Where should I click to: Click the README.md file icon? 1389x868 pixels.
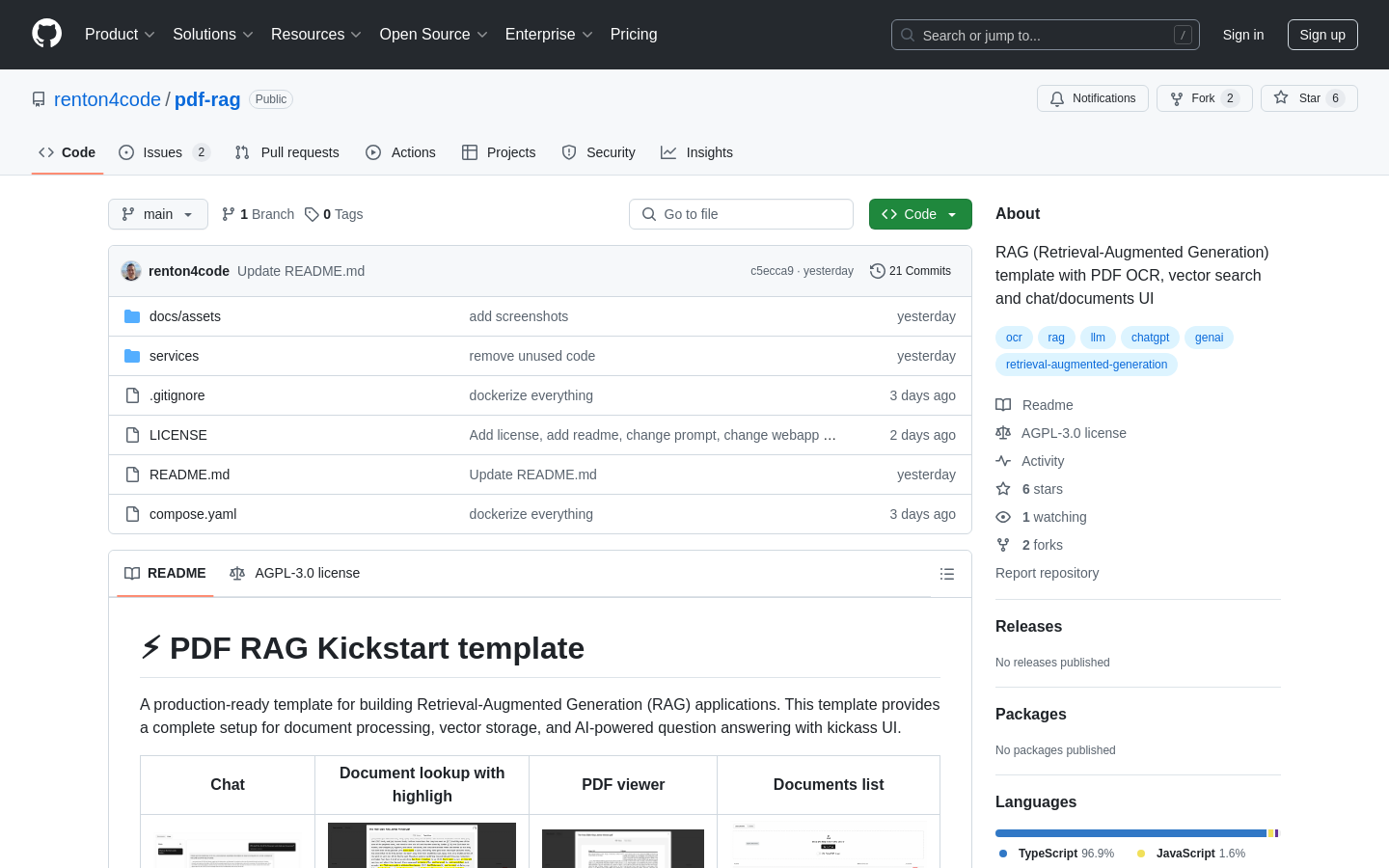[x=132, y=475]
